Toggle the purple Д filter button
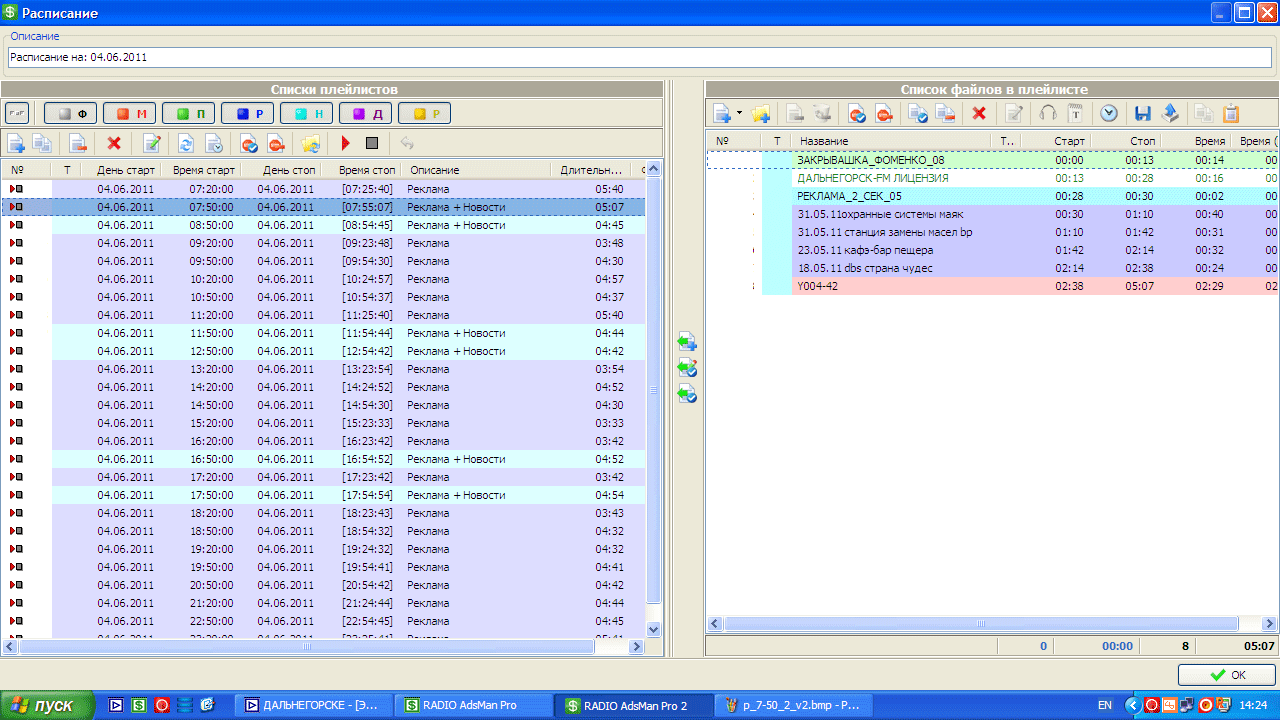The image size is (1280, 720). 366,113
